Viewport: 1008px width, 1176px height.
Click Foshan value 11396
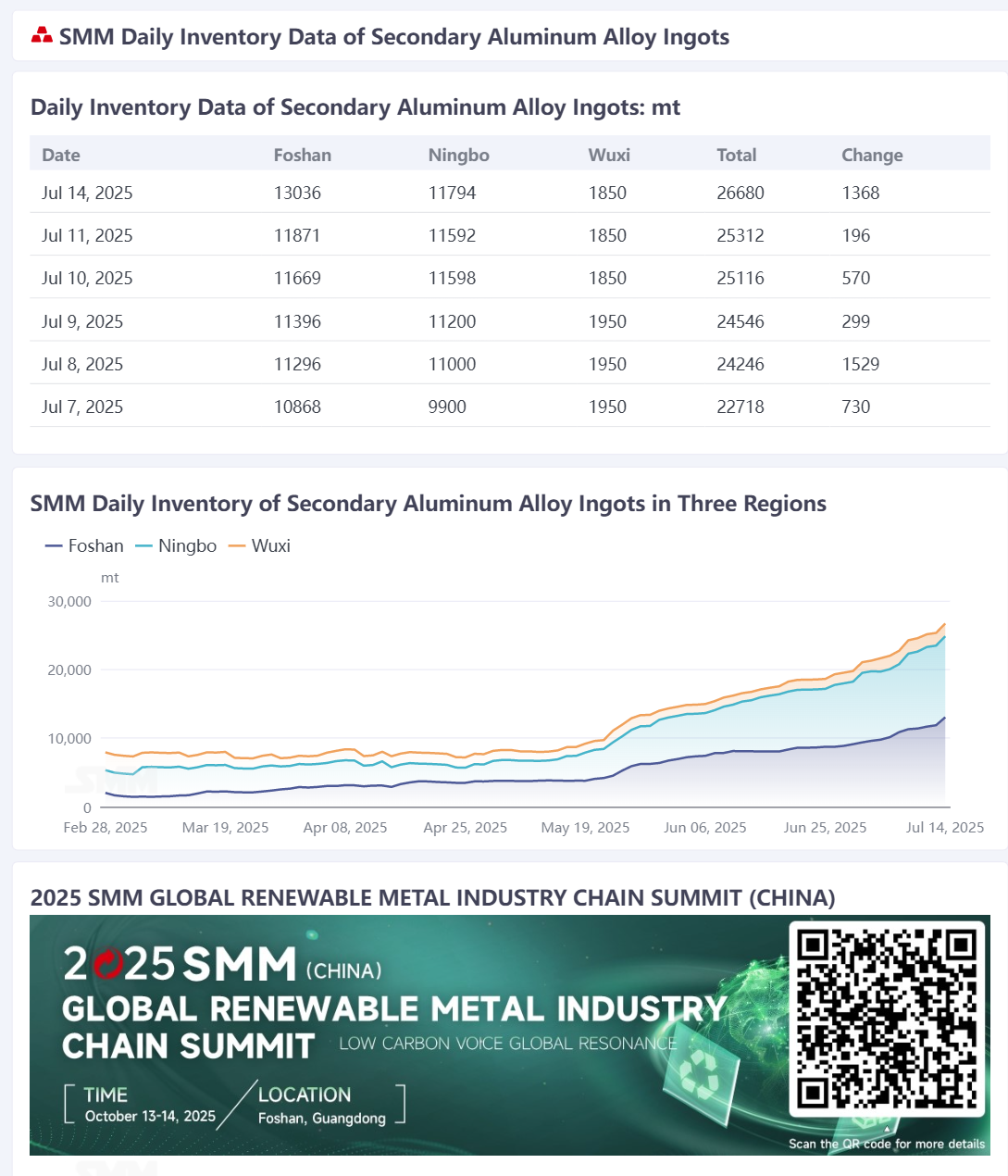pos(297,321)
